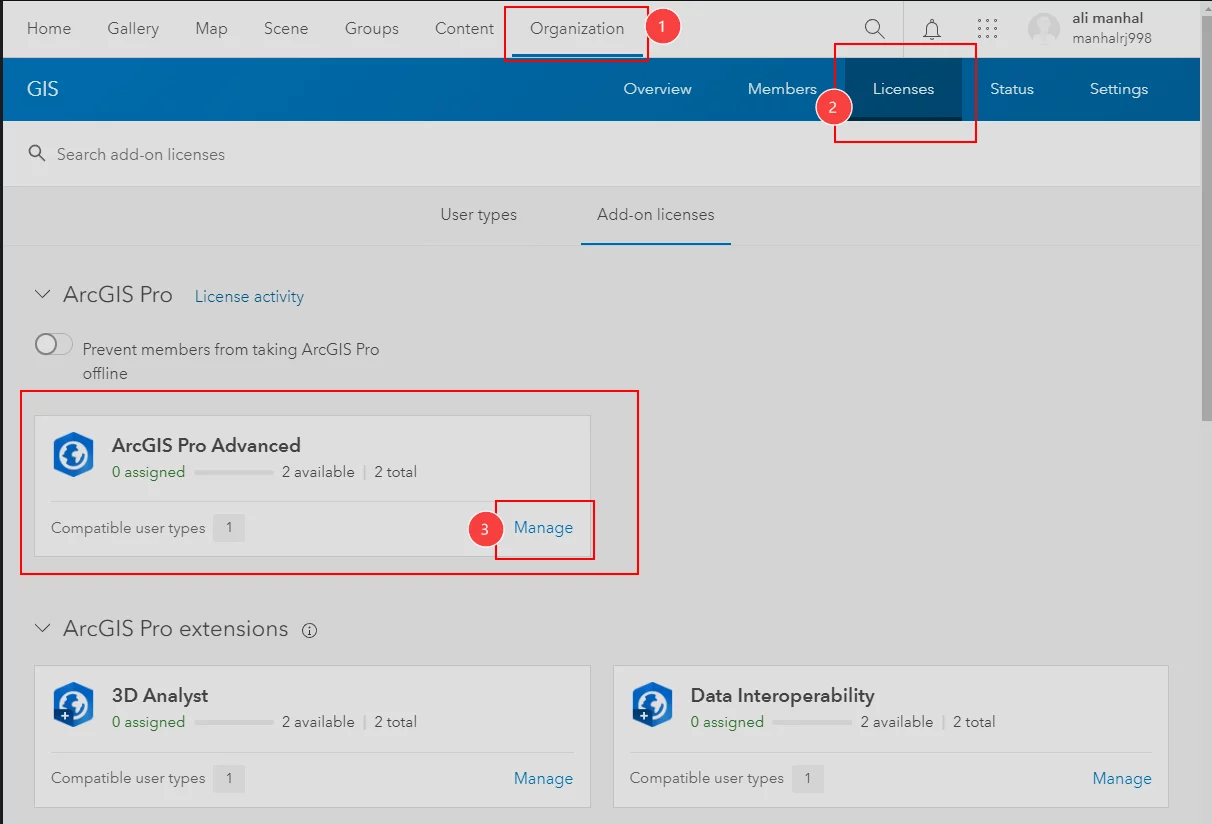Switch to the Members tab
The image size is (1212, 824).
(782, 89)
